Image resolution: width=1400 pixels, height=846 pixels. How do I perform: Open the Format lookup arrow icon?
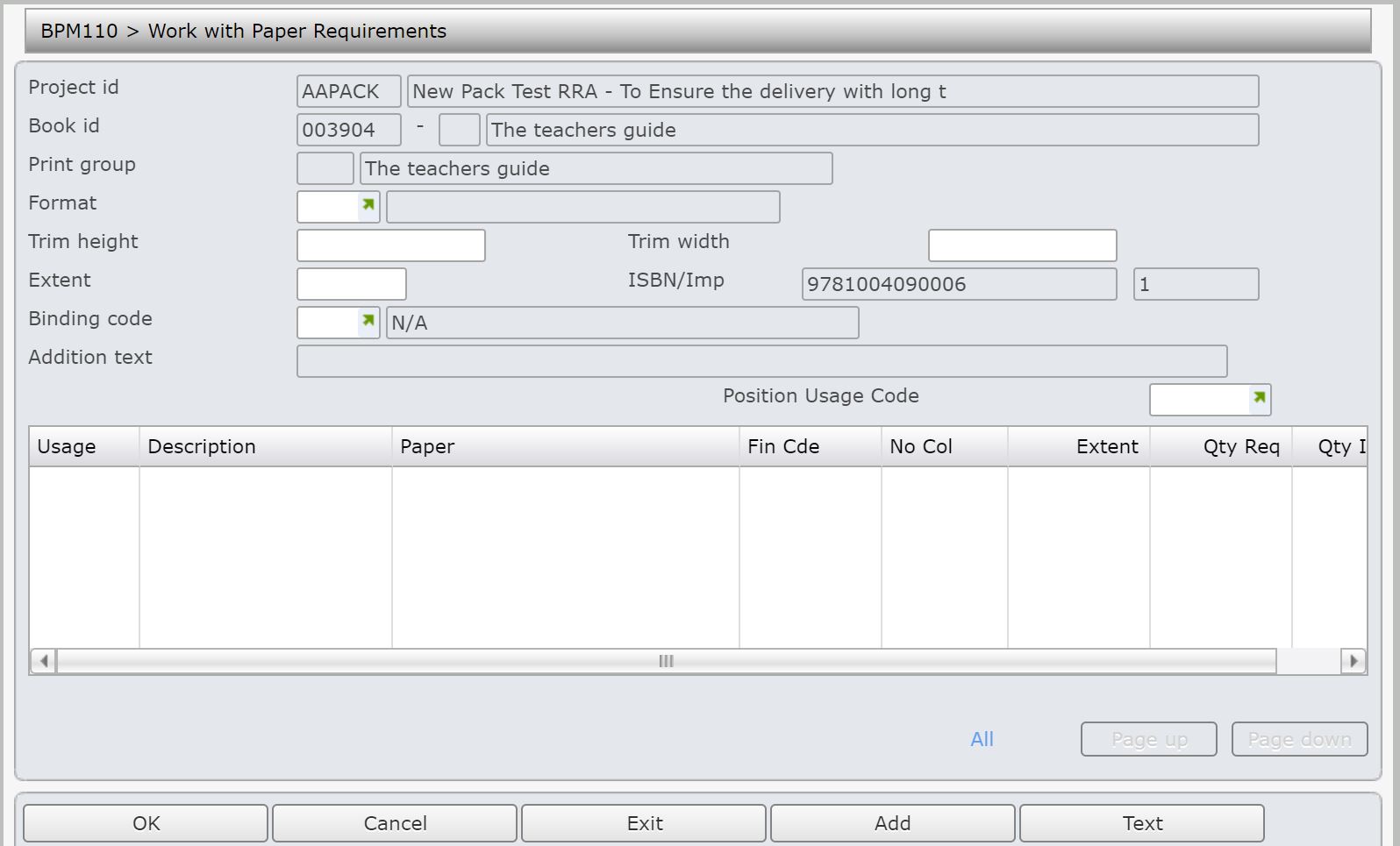click(368, 205)
